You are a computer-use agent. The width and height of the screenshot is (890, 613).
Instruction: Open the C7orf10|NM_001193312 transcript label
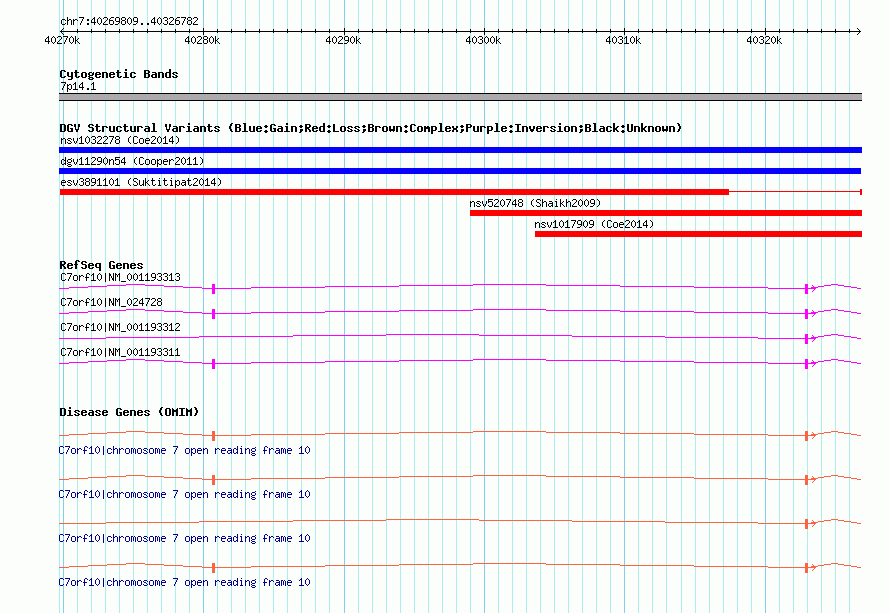120,328
